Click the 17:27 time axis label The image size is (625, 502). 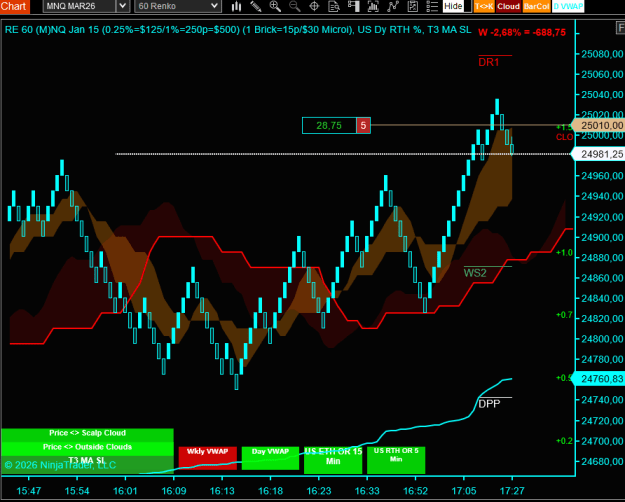(512, 491)
